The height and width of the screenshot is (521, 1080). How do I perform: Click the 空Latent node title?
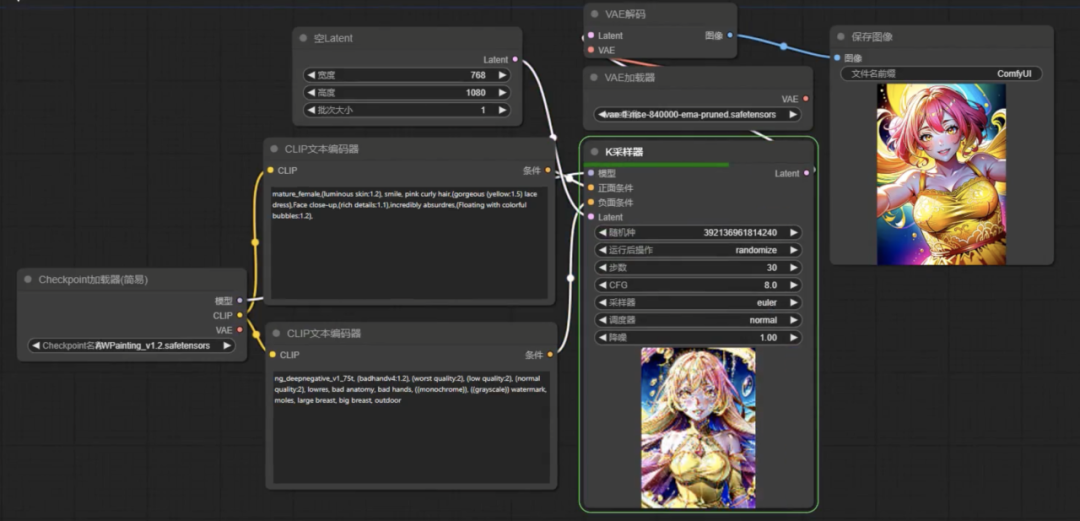[333, 39]
